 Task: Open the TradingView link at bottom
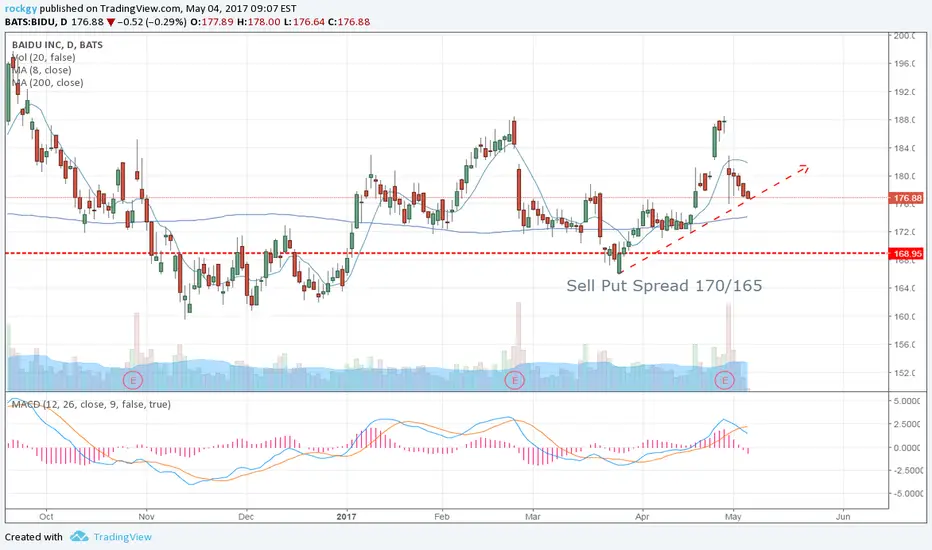pos(122,537)
